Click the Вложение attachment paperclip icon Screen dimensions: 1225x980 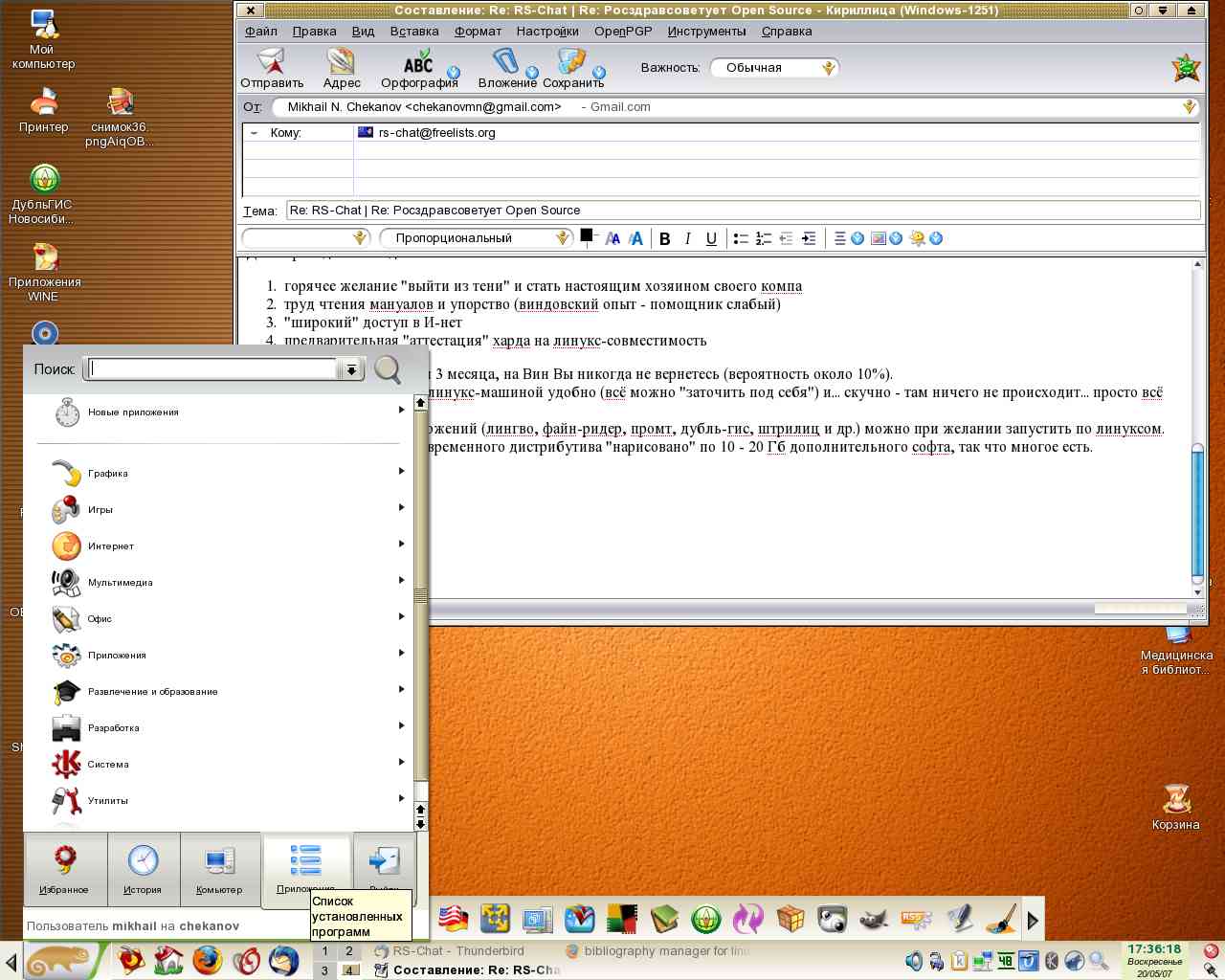point(506,63)
